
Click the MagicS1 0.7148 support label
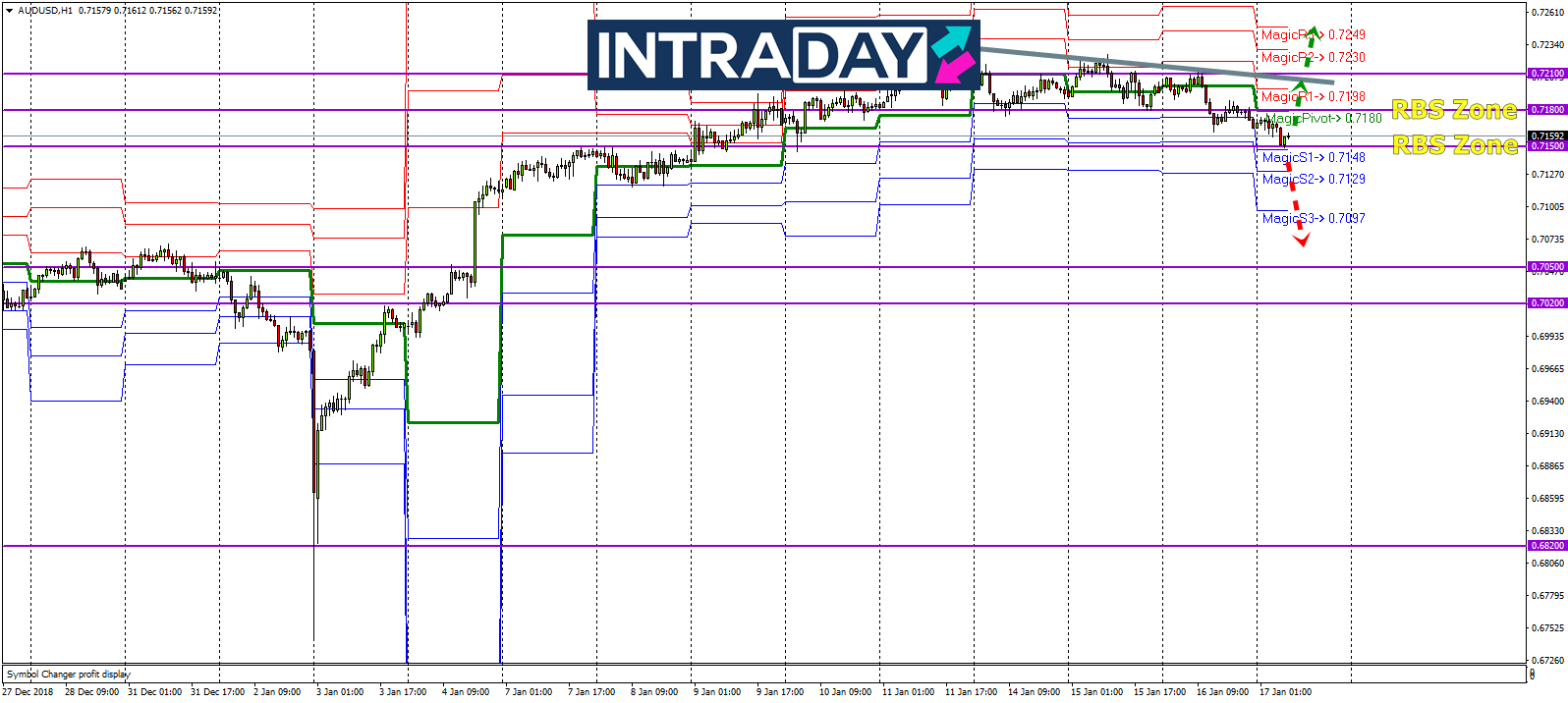(1314, 158)
